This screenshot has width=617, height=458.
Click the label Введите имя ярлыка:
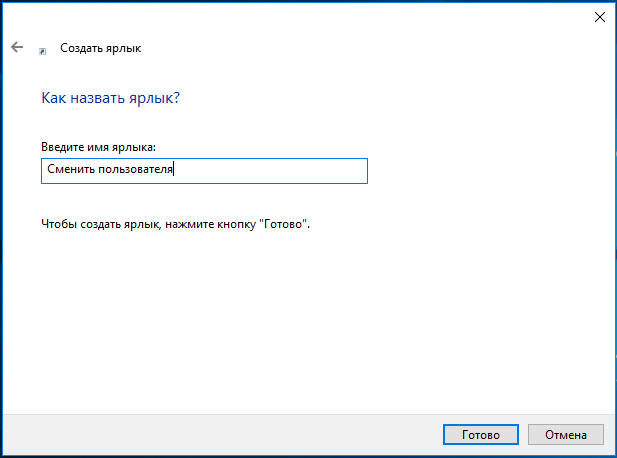click(x=98, y=147)
